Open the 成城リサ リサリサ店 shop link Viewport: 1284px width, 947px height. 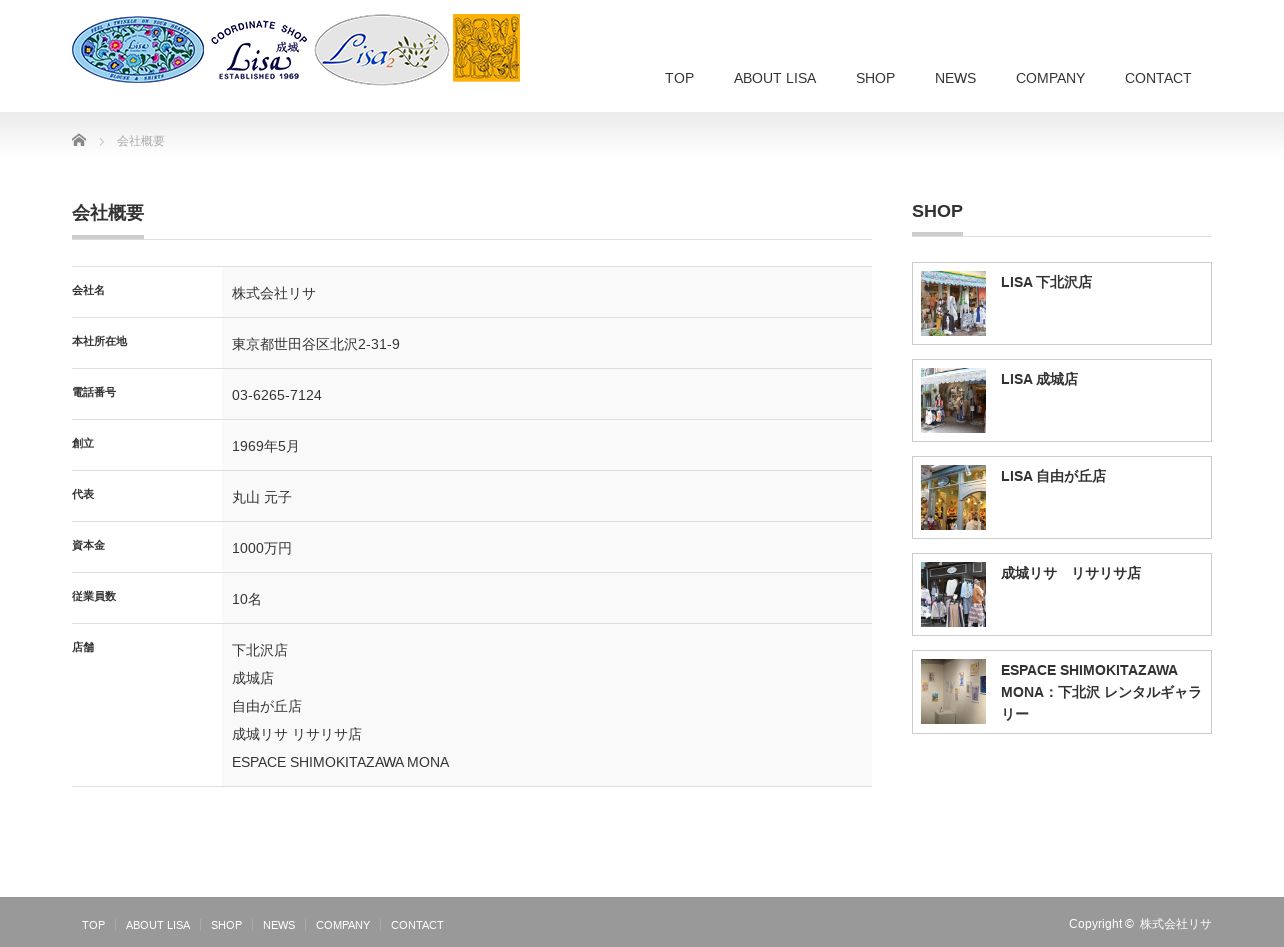click(x=1071, y=573)
